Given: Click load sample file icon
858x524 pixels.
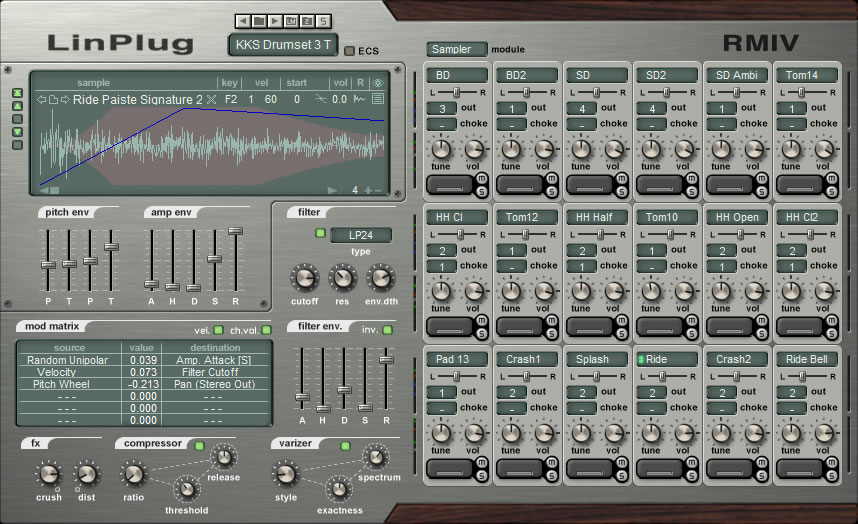Looking at the screenshot, I should pos(53,100).
